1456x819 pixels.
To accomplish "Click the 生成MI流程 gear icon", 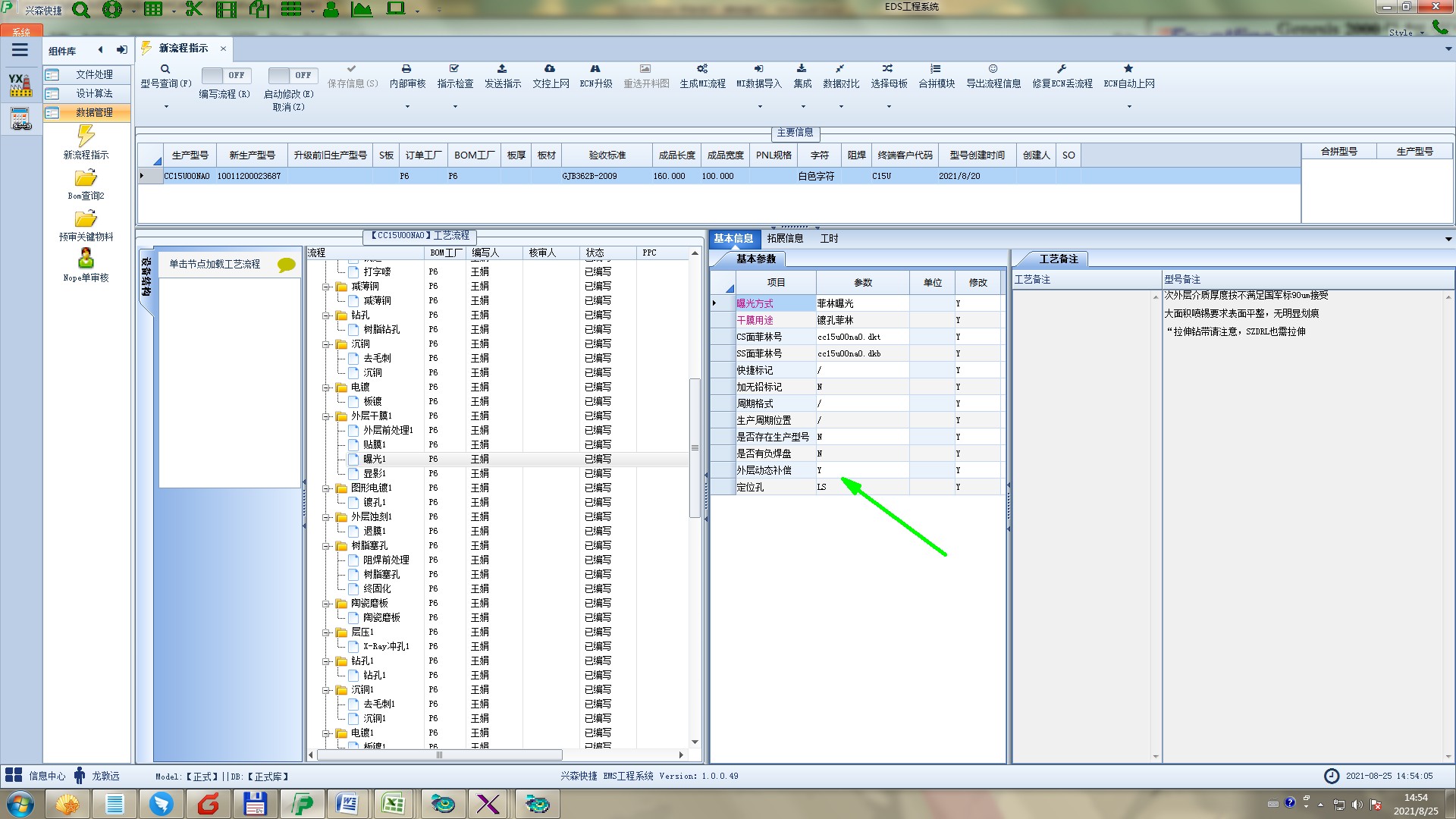I will [702, 69].
